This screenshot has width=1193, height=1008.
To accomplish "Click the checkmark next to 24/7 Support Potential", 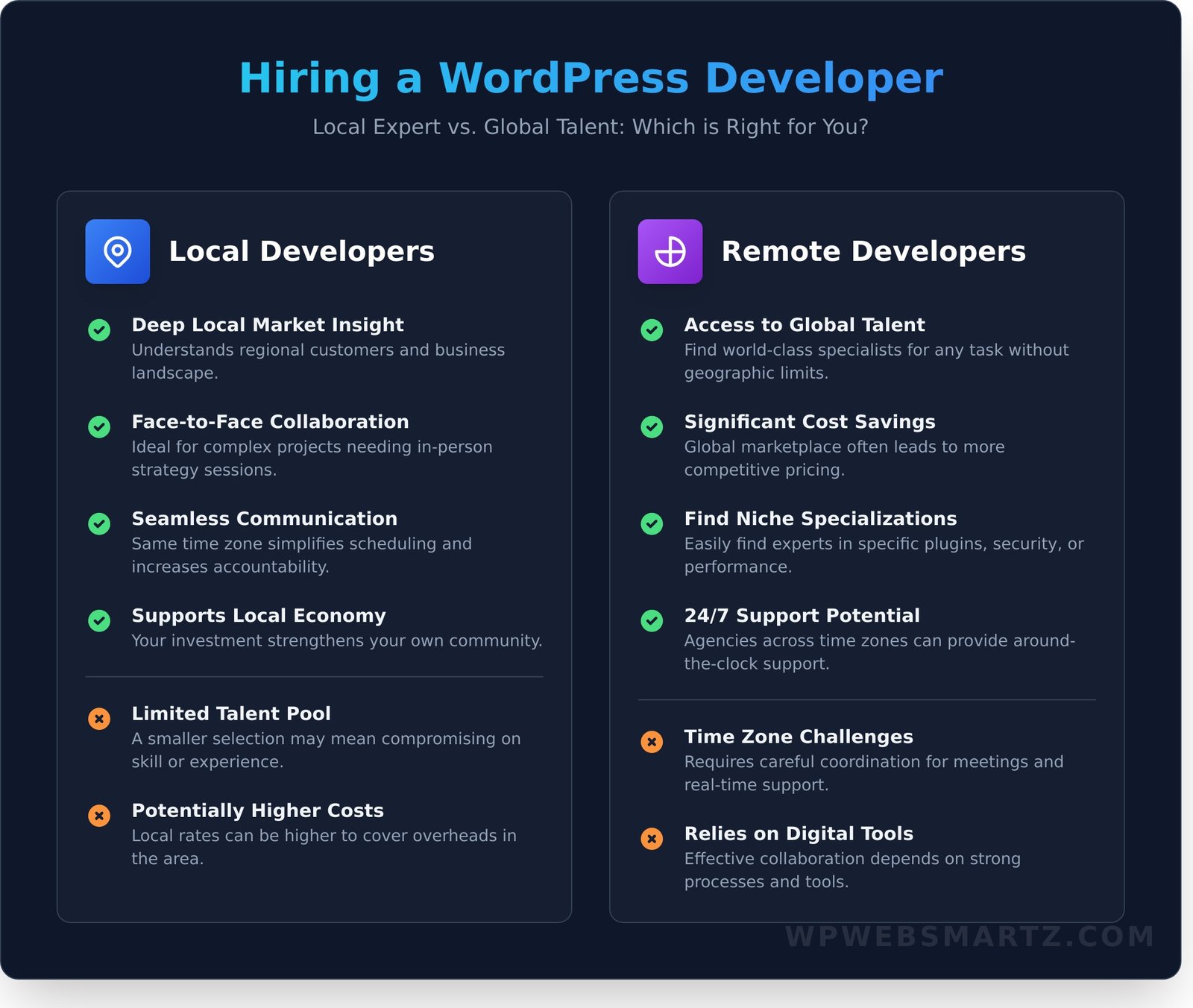I will click(652, 621).
